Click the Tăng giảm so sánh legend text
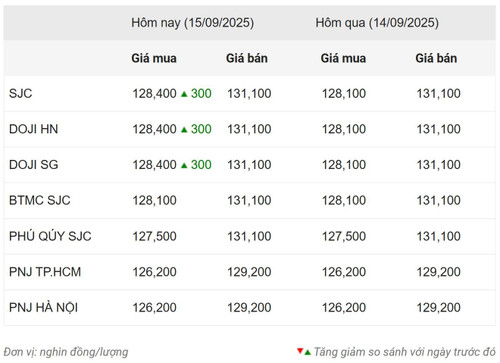The image size is (500, 363). click(x=405, y=352)
